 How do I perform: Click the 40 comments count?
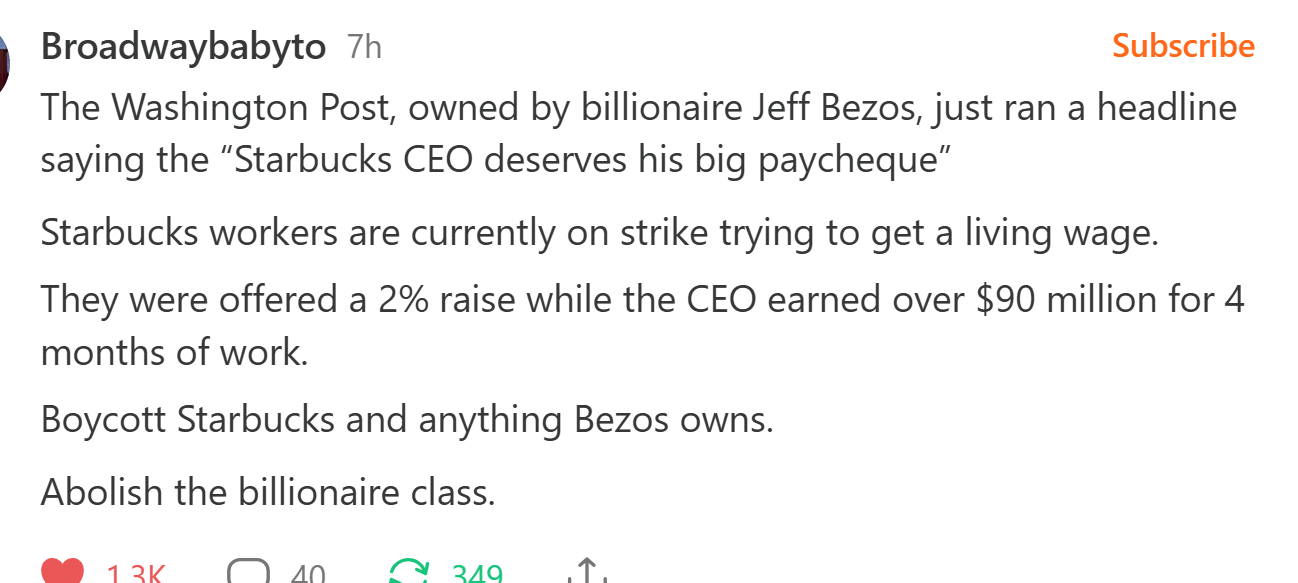(x=309, y=575)
